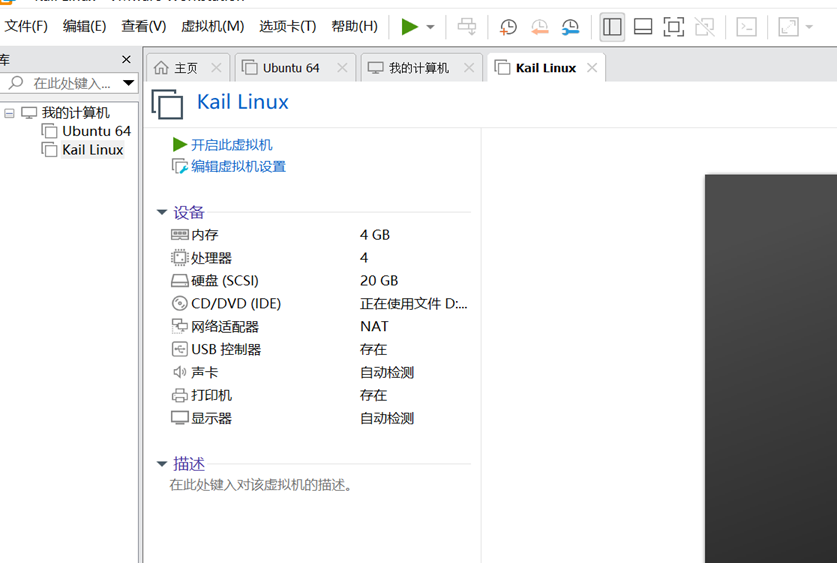837x563 pixels.
Task: Open the 编辑(E) menu
Action: pos(84,26)
